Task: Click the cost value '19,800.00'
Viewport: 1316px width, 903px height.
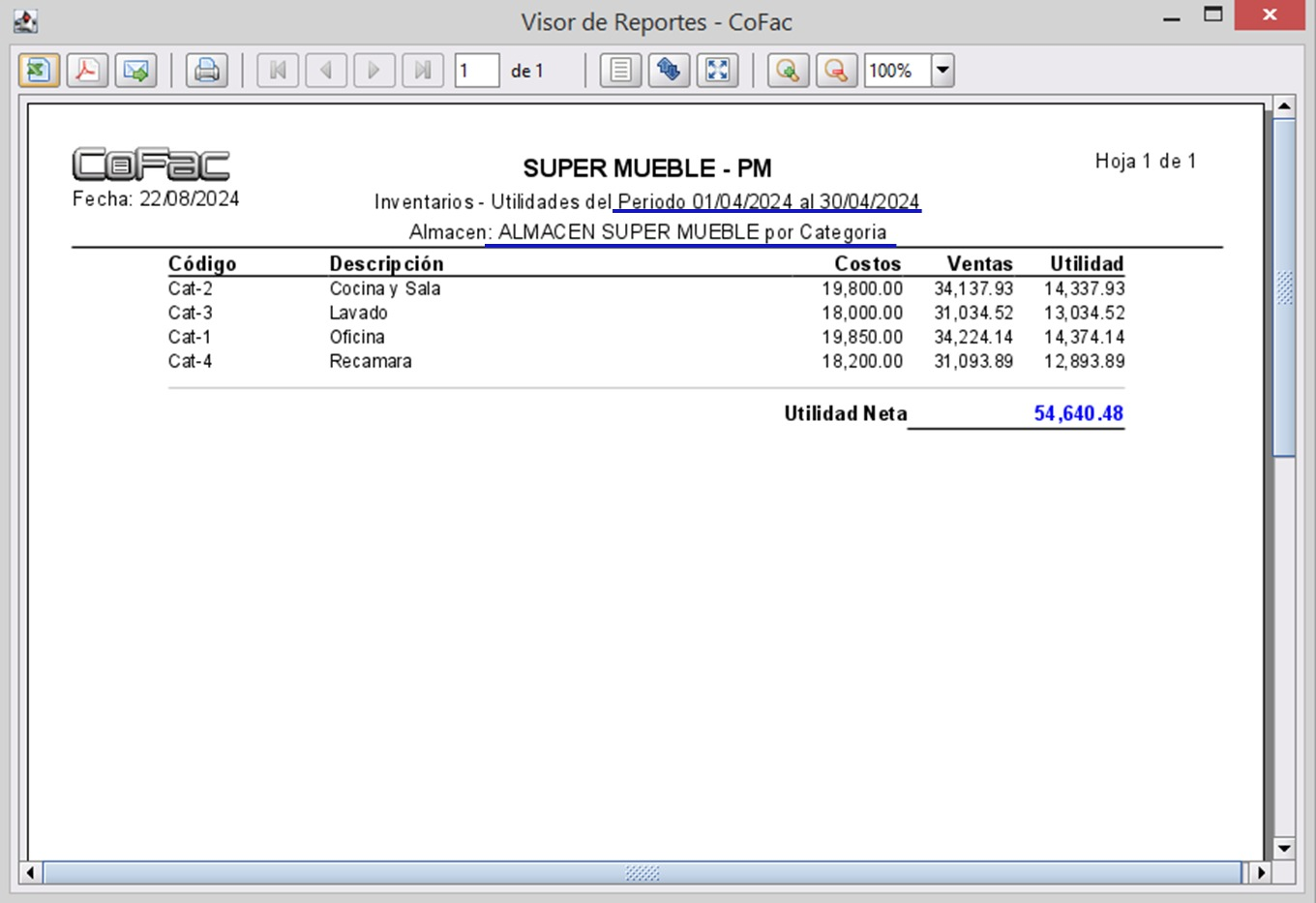Action: point(862,288)
